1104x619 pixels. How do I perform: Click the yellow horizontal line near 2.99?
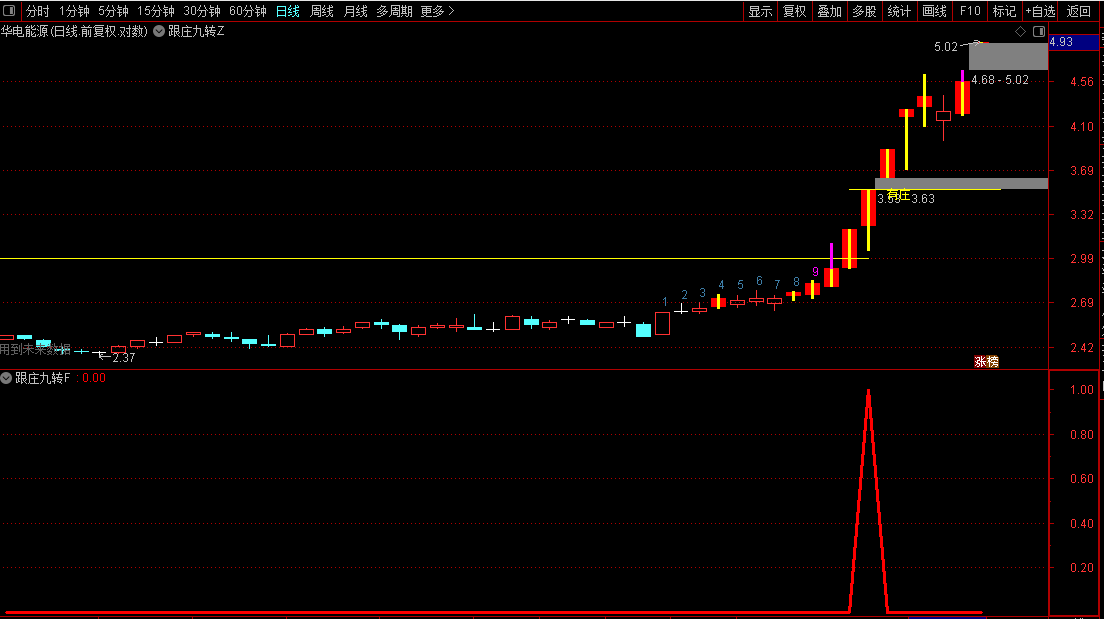click(x=434, y=258)
